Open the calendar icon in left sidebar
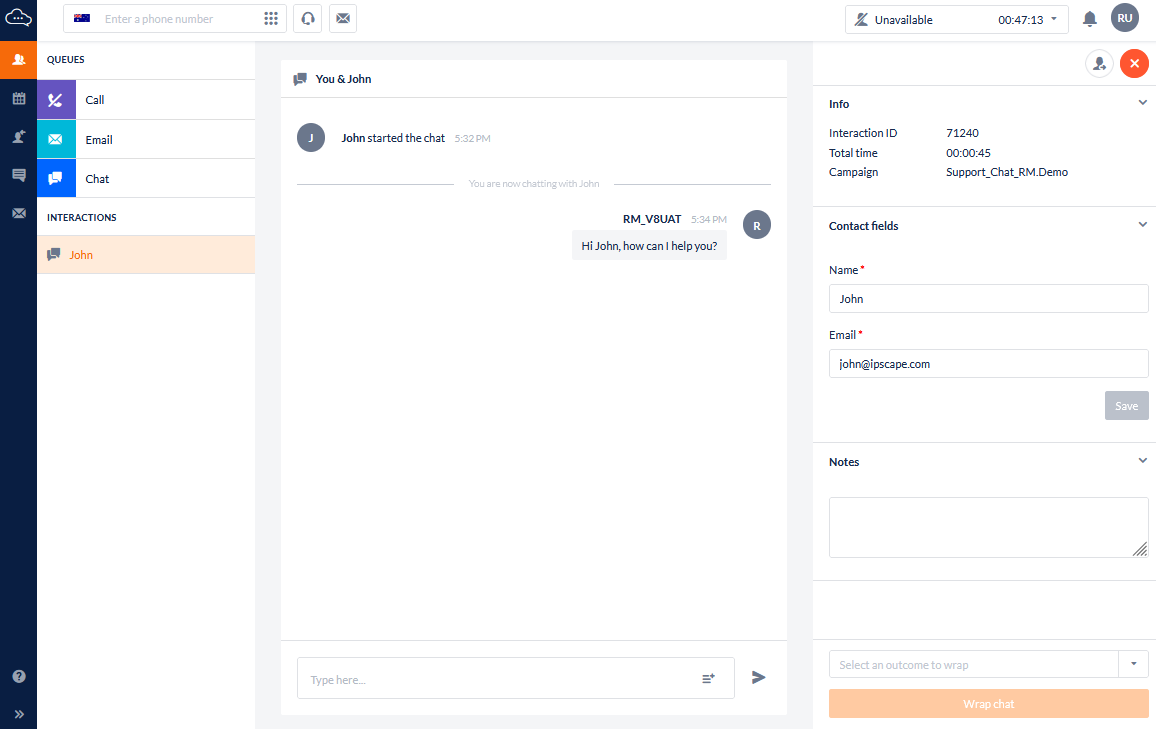1156x729 pixels. click(x=18, y=98)
